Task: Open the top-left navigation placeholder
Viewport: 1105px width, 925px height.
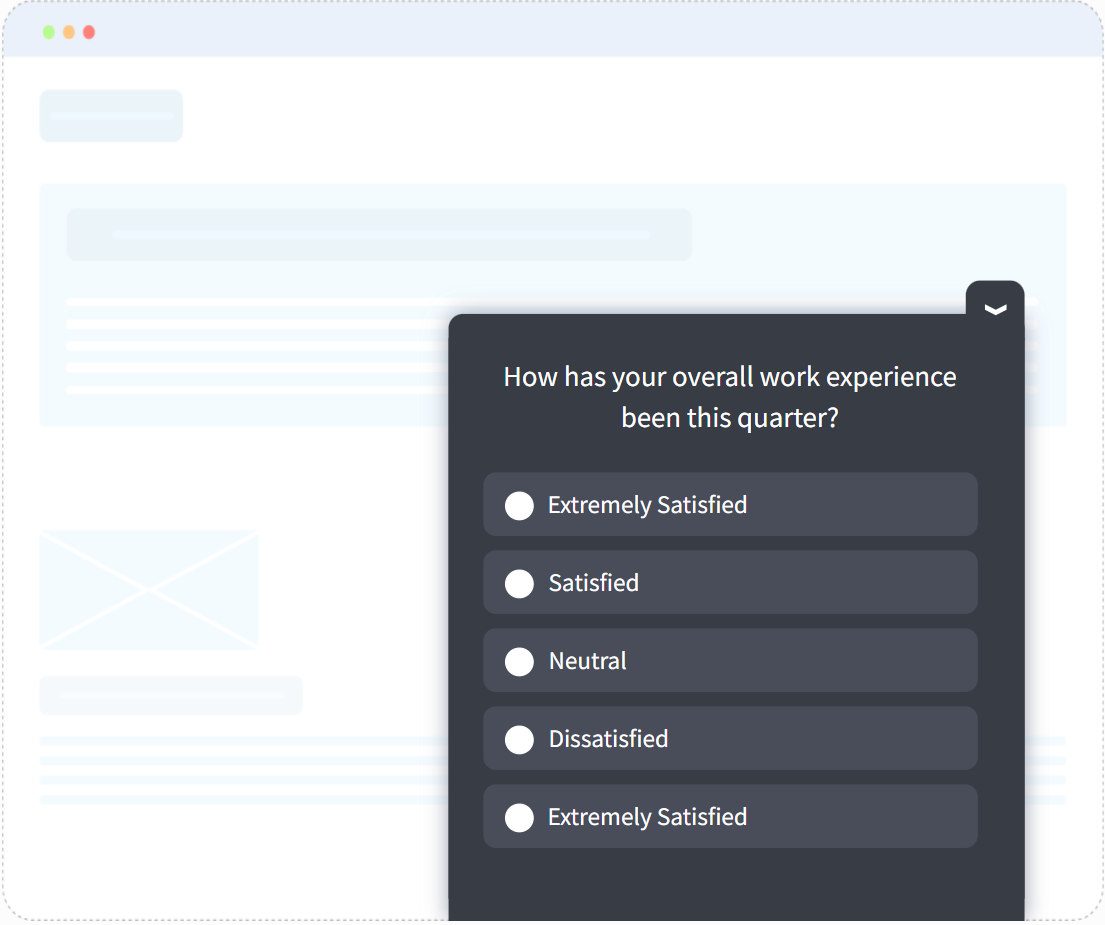Action: (x=111, y=115)
